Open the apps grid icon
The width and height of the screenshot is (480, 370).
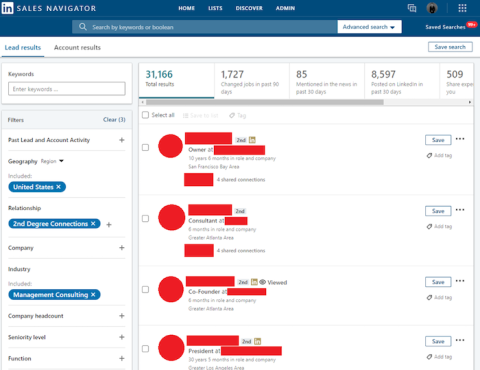(x=462, y=8)
